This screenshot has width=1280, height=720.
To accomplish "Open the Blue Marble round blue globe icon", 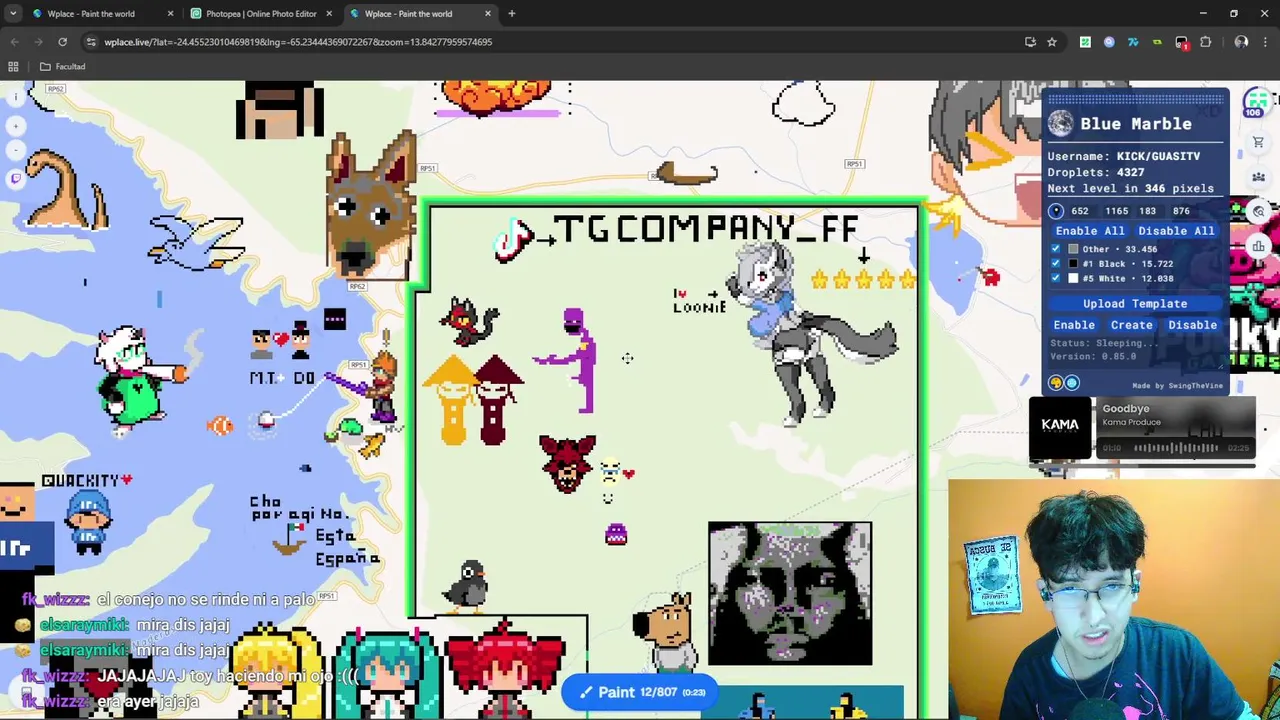I will (1072, 382).
